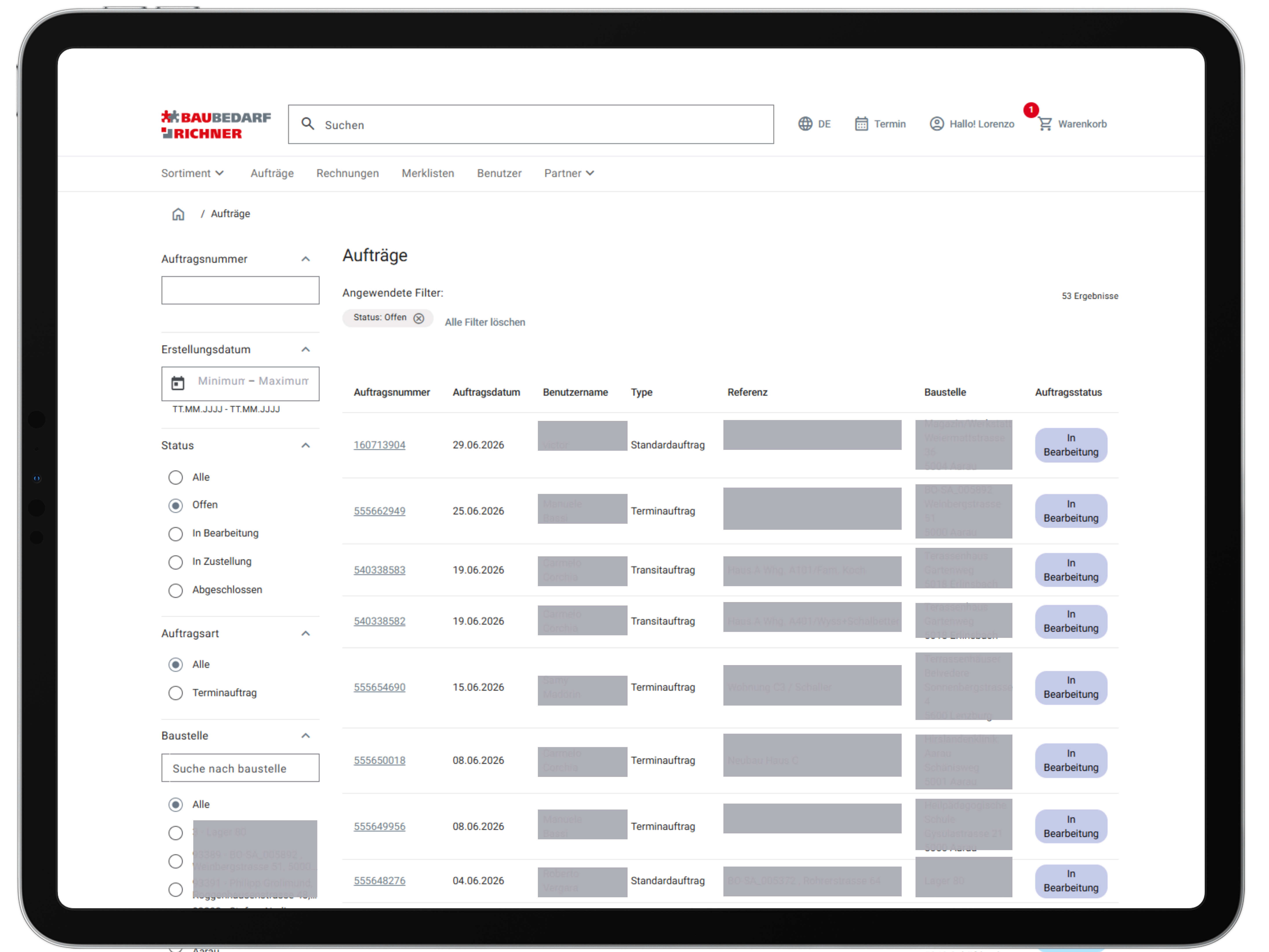
Task: Open Warenkorb cart label
Action: (1083, 124)
